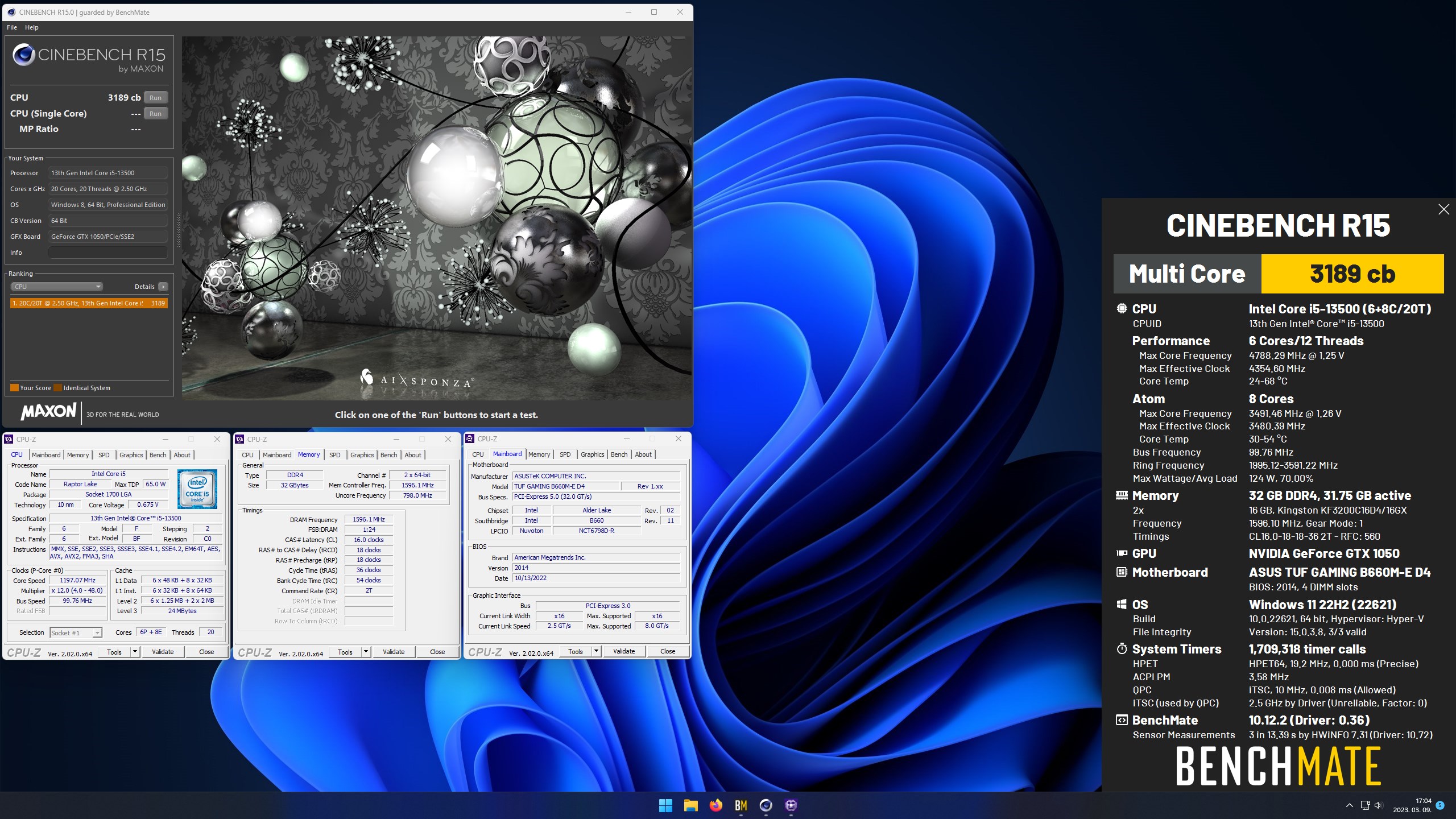Show hidden system tray icons chevron
This screenshot has height=819, width=1456.
(1349, 805)
